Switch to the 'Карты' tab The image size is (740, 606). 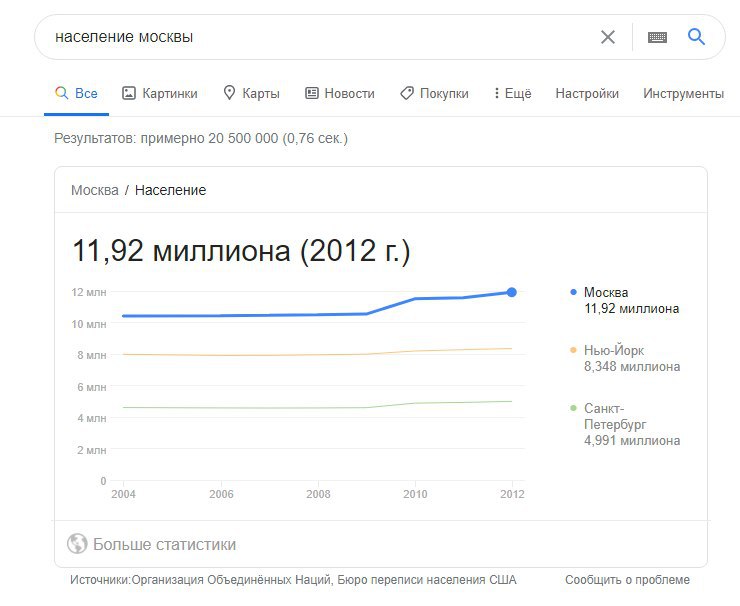point(251,93)
